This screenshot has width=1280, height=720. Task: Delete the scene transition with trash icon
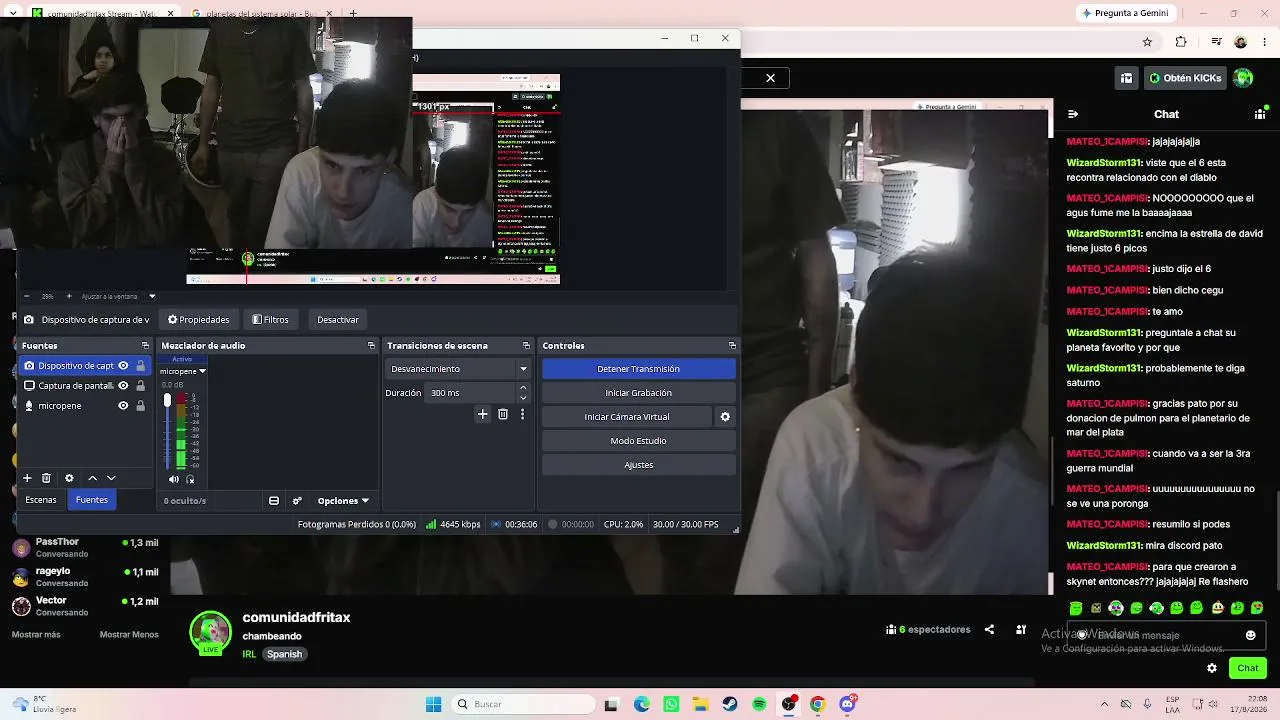(x=503, y=414)
